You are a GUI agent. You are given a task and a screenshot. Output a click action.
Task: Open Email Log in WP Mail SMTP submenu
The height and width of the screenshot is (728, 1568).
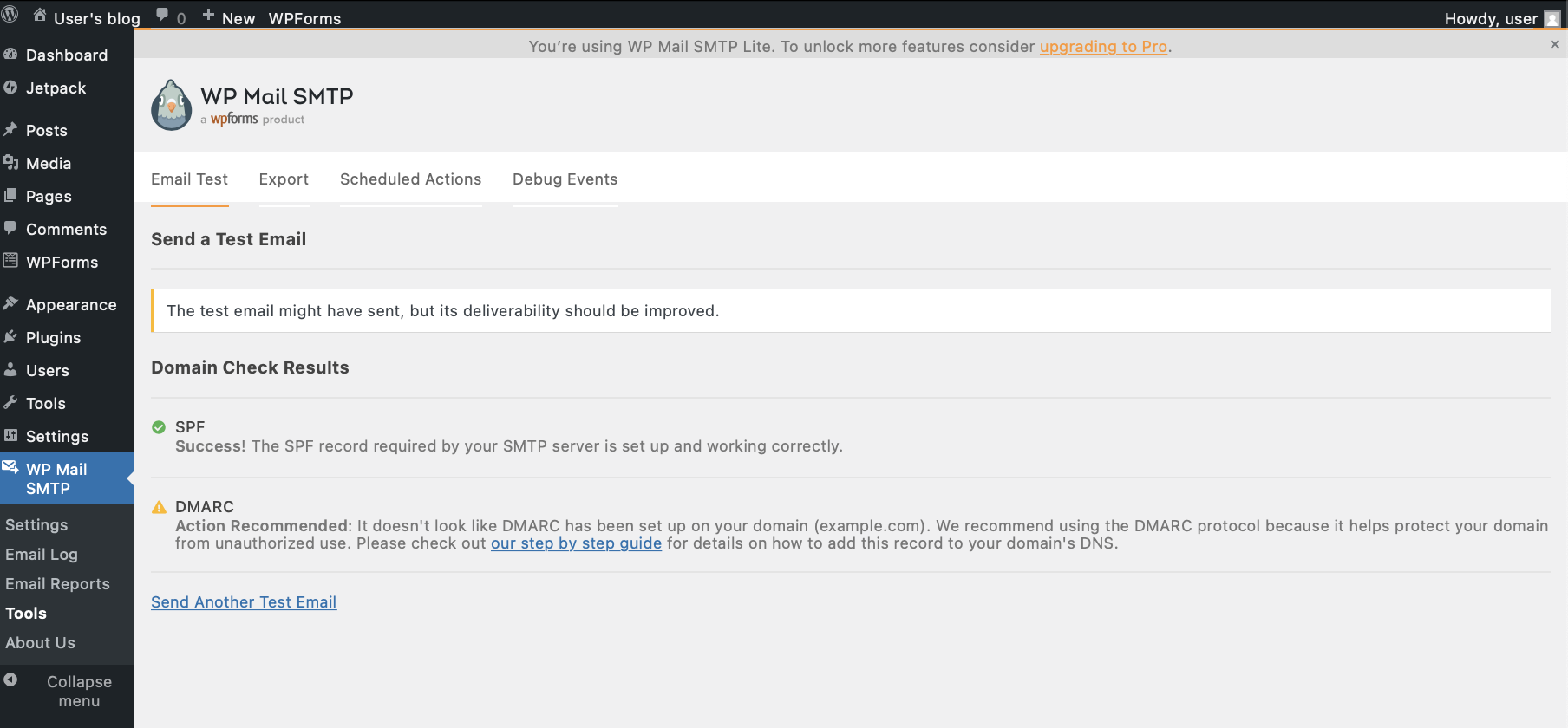pos(42,555)
